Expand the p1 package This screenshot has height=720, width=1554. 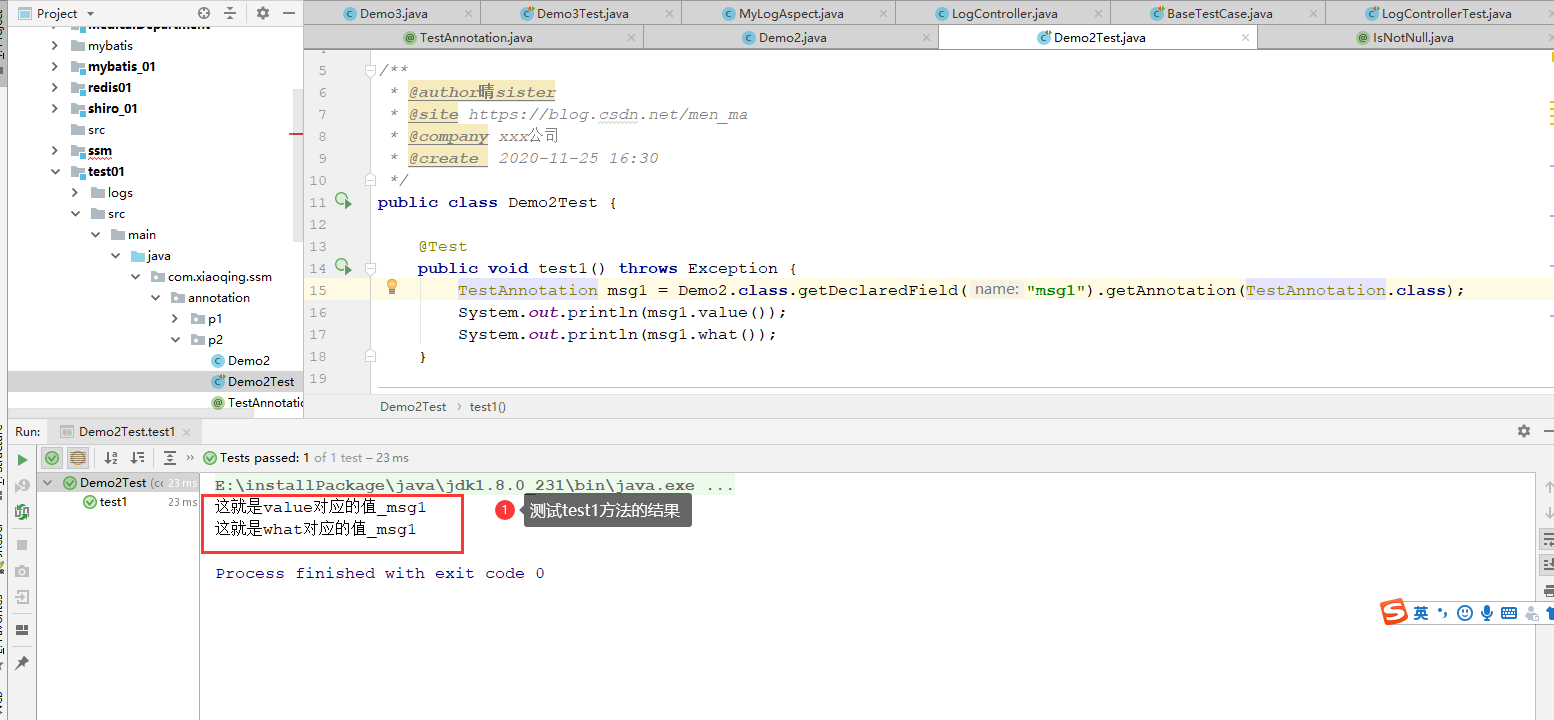[175, 319]
